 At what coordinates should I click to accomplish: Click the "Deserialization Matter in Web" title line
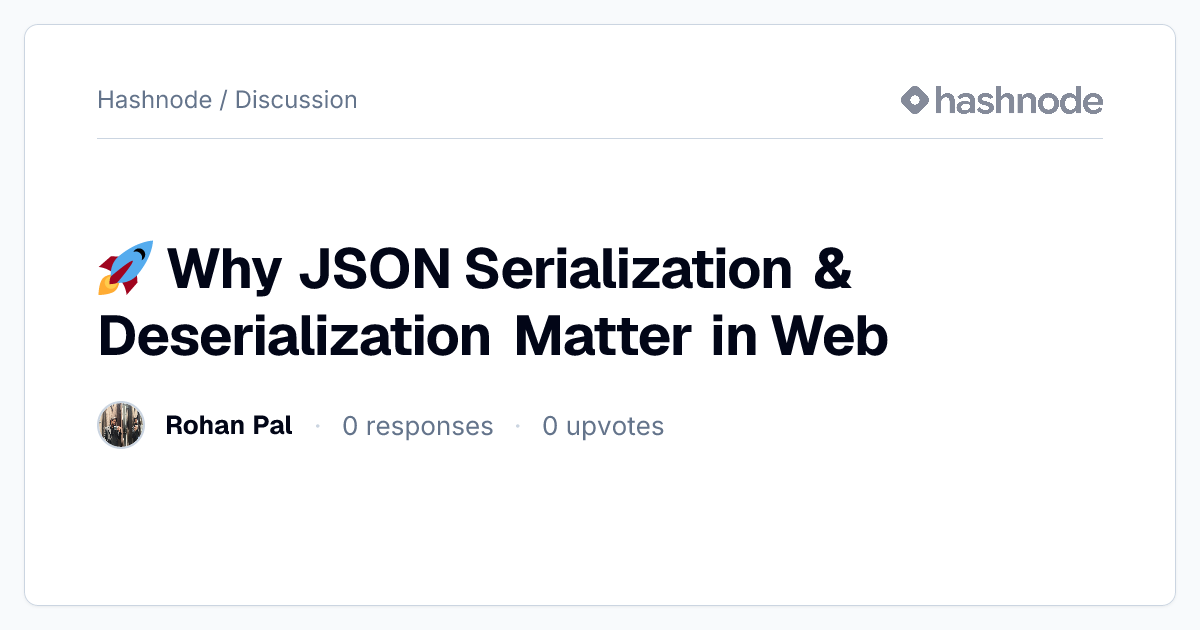tap(493, 337)
